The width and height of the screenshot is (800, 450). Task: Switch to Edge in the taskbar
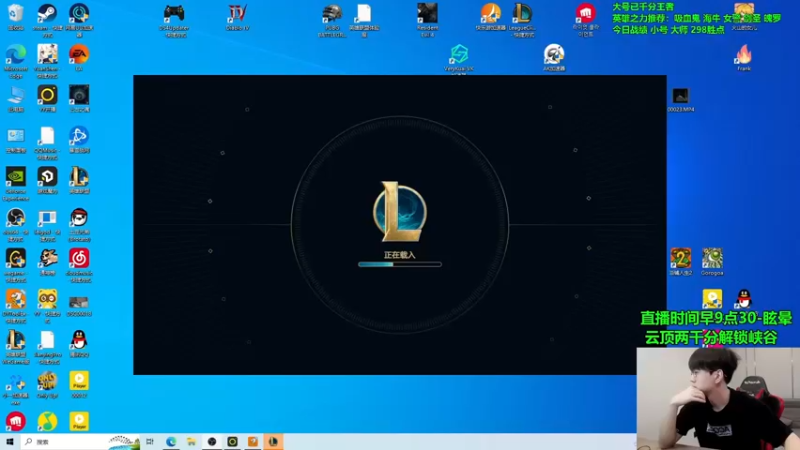171,441
